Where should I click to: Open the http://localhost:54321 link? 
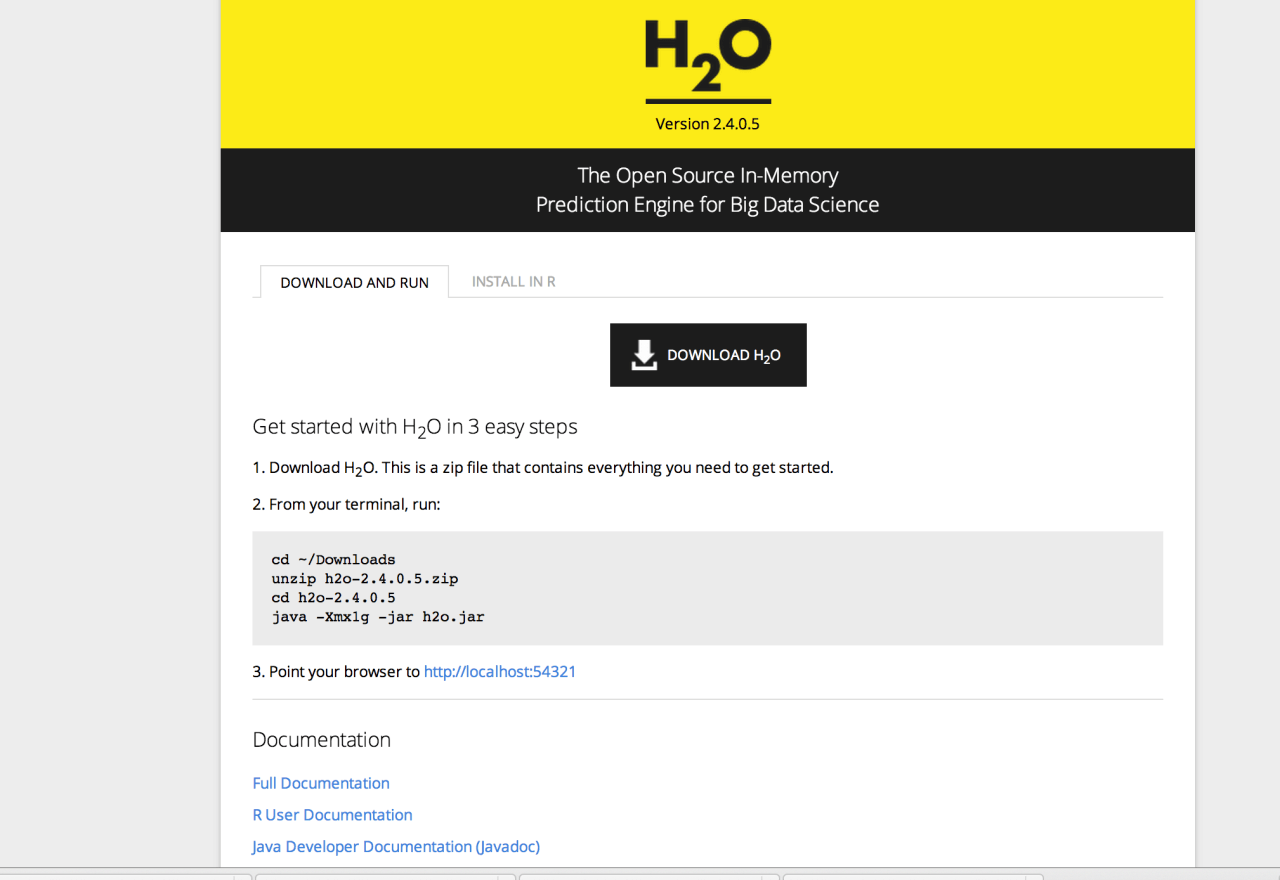click(499, 672)
